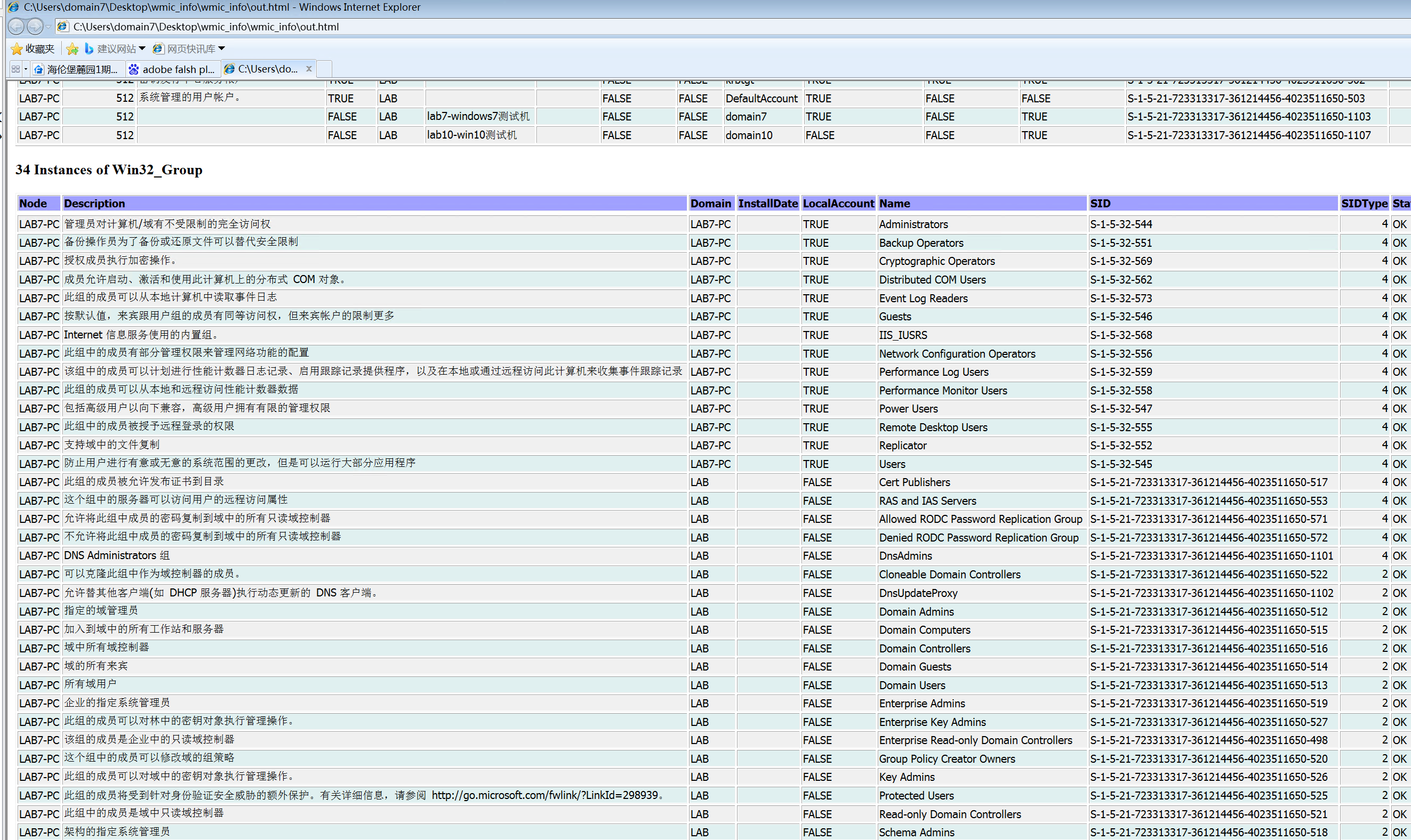Select Allowed RODC Password Replication Group cell
Viewport: 1411px width, 840px height.
[x=982, y=519]
